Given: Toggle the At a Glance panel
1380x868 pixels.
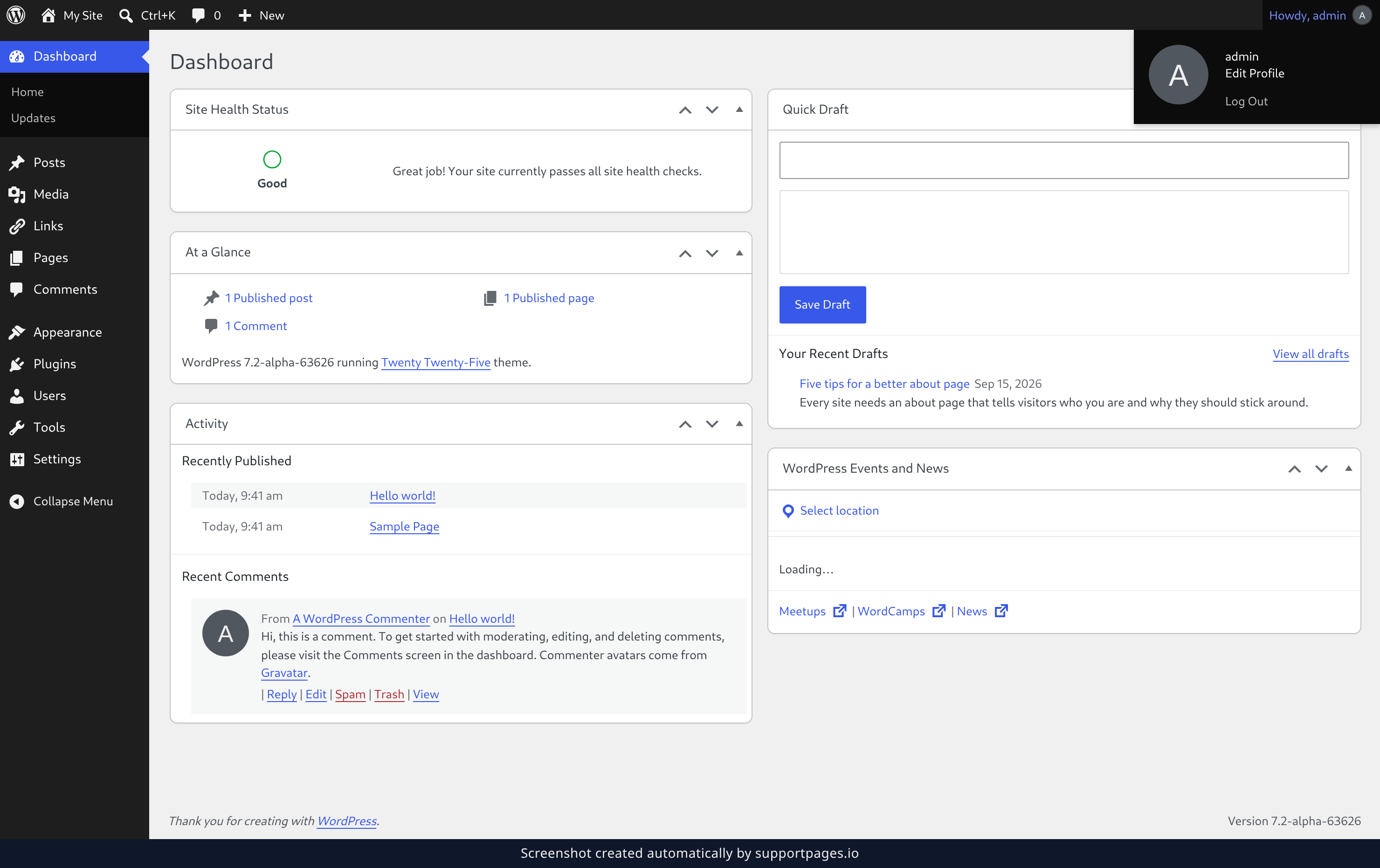Looking at the screenshot, I should (x=739, y=253).
